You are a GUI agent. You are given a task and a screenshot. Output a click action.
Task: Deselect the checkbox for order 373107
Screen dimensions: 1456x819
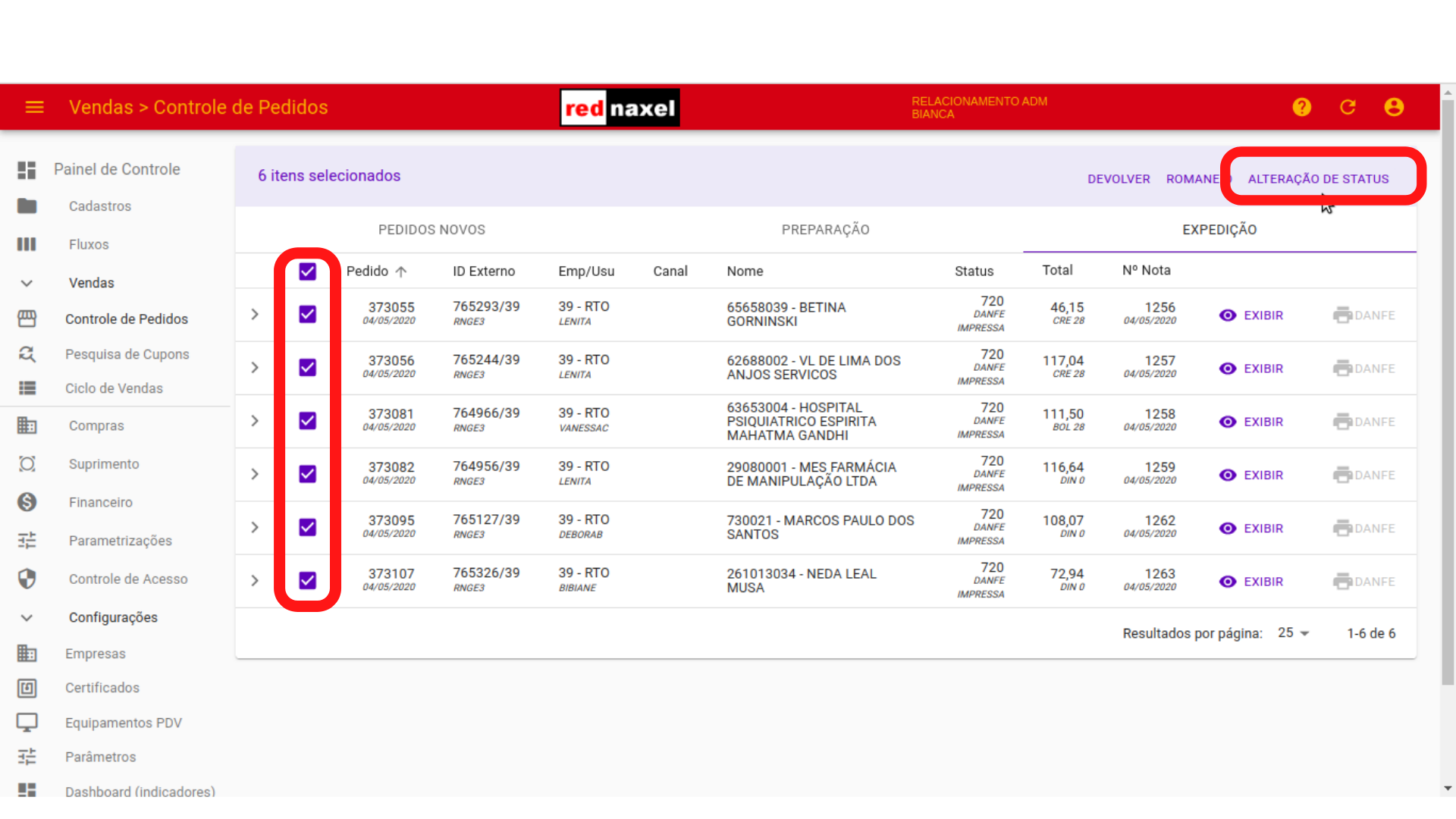pos(307,580)
